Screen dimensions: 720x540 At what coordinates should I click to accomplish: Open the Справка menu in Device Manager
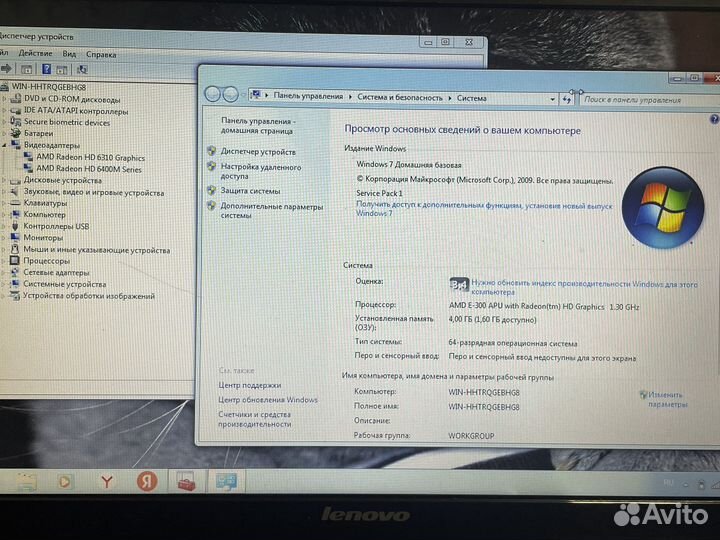tap(101, 55)
